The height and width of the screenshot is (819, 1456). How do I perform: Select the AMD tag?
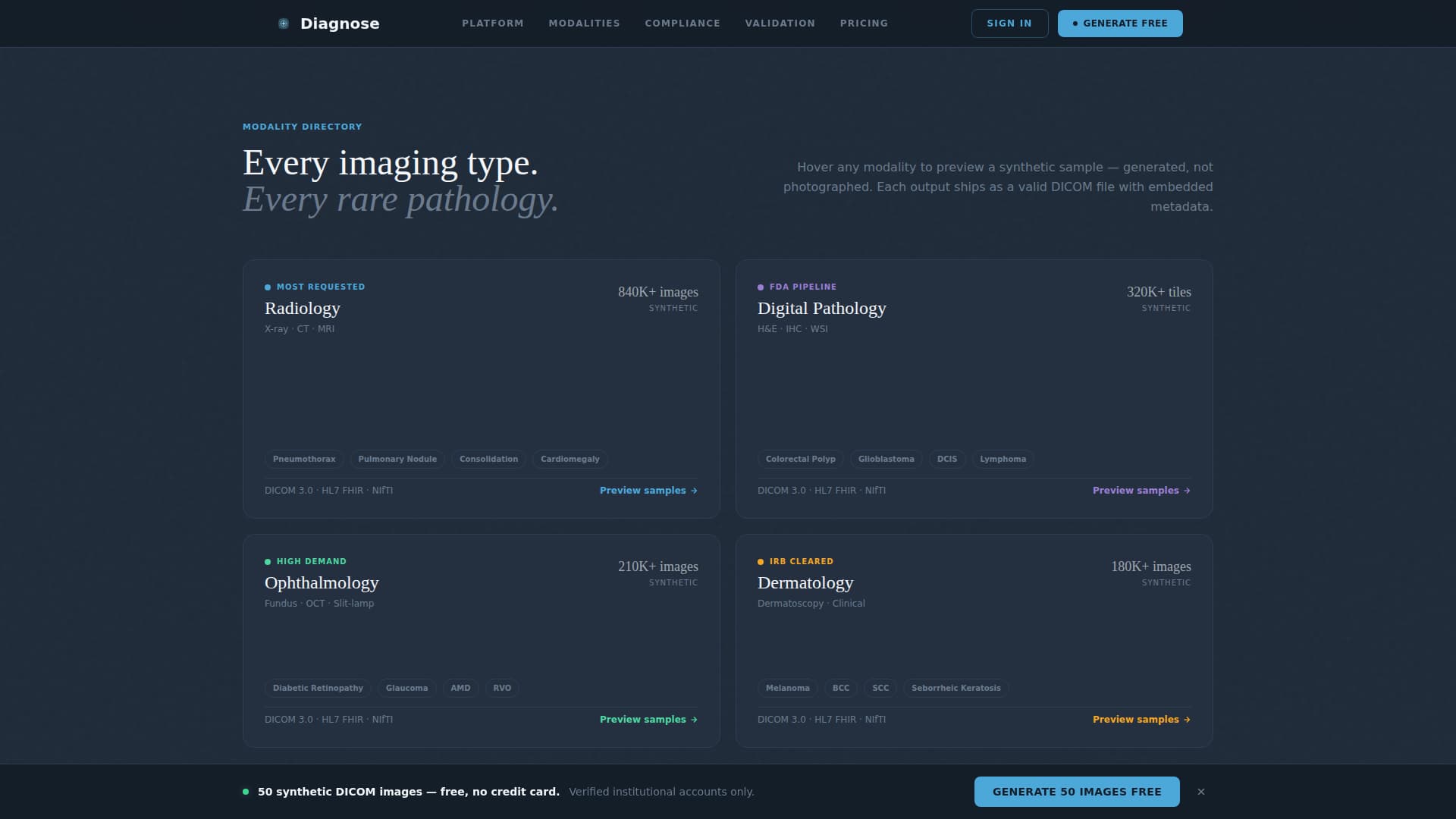460,688
